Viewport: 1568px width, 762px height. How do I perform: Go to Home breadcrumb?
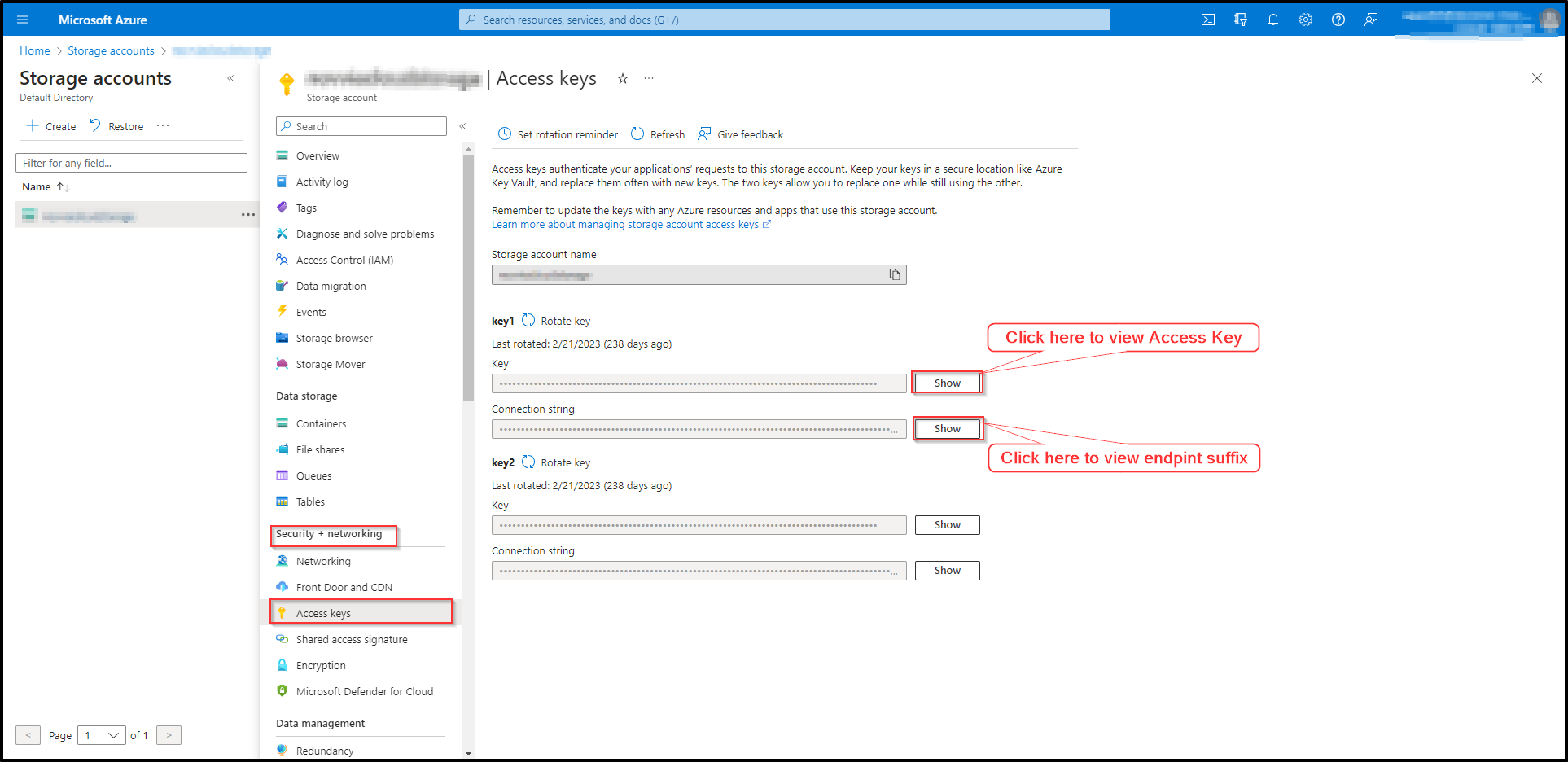tap(35, 50)
